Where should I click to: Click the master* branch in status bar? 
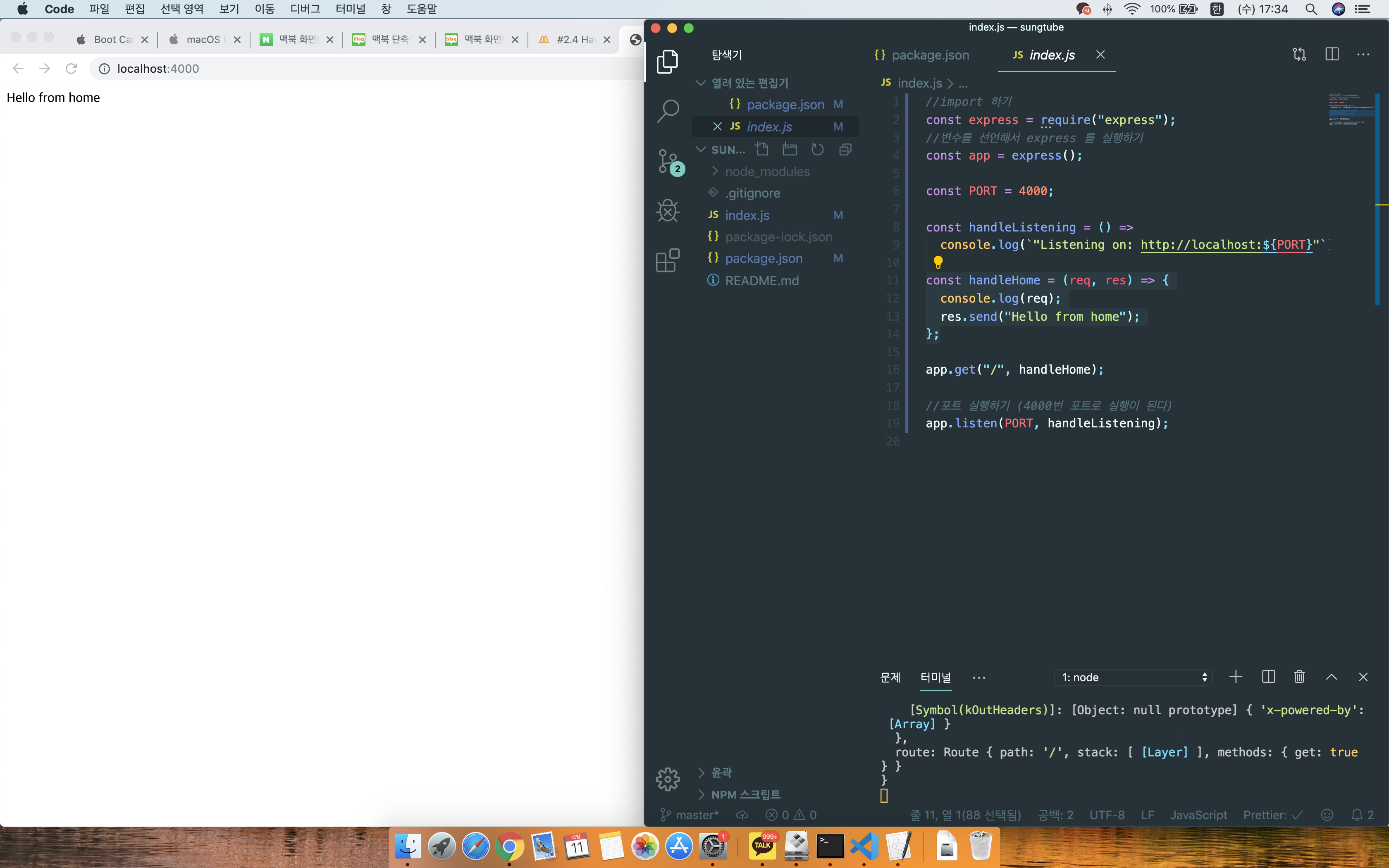pos(690,815)
